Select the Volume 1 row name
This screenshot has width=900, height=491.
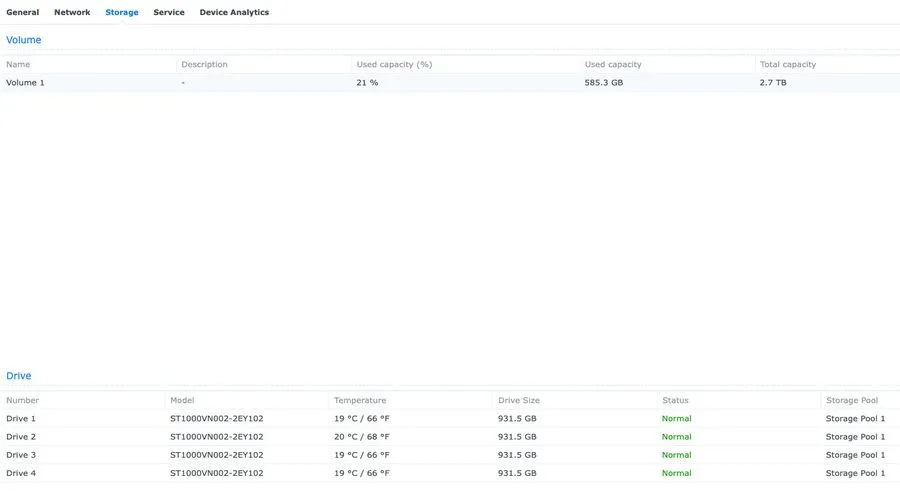[25, 83]
